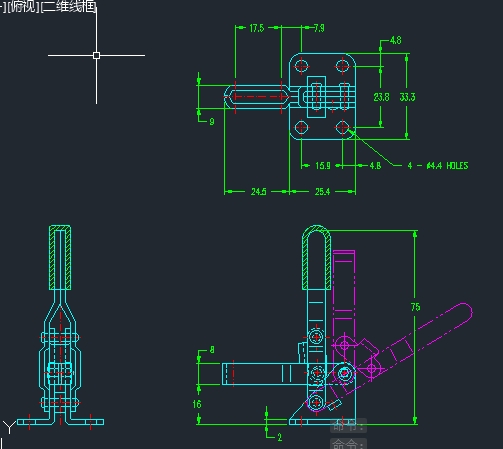Image resolution: width=503 pixels, height=449 pixels.
Task: Open the 俯视 view control menu
Action: (x=22, y=7)
